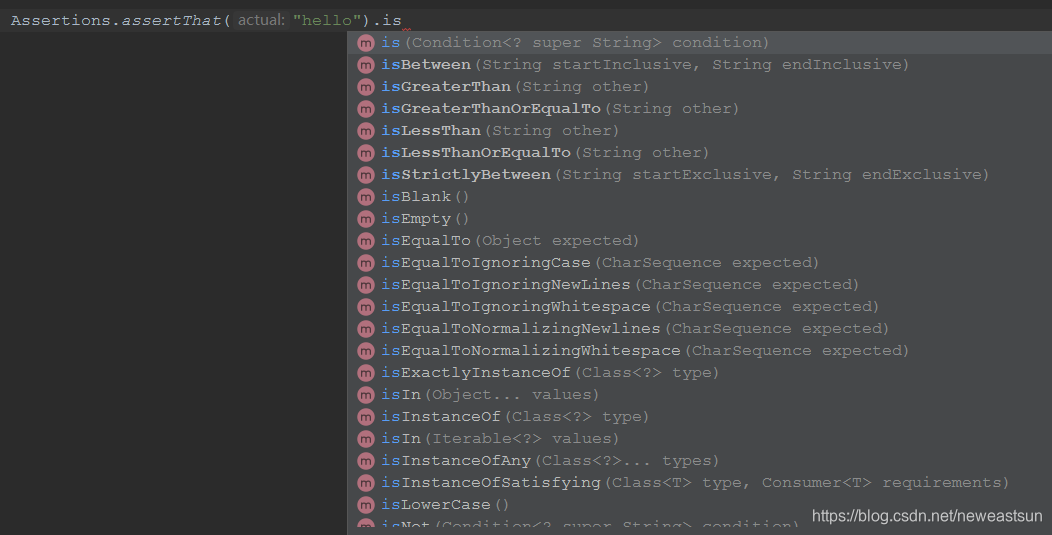Click the method icon beside isBlank()

366,197
